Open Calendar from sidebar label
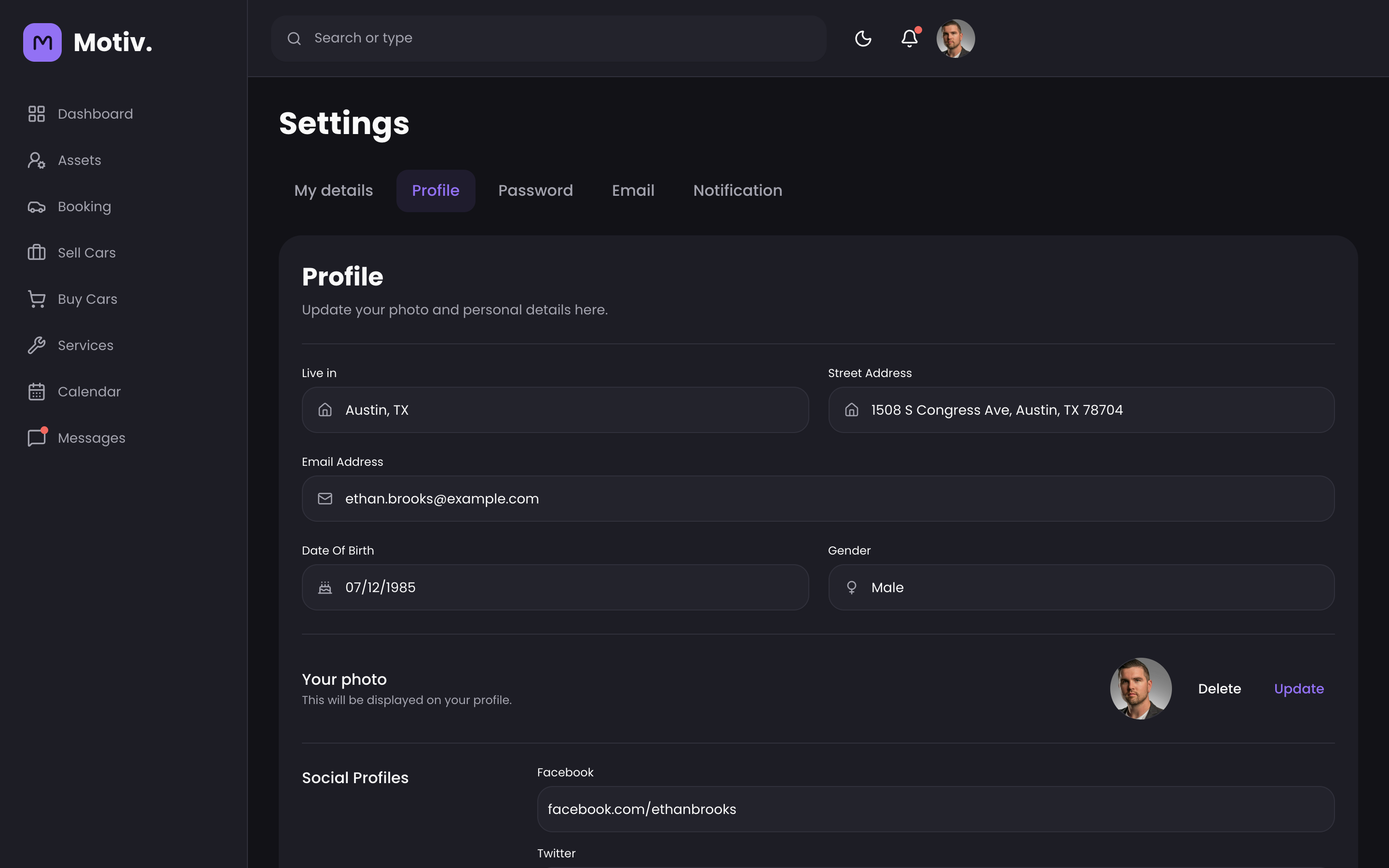1389x868 pixels. point(90,392)
